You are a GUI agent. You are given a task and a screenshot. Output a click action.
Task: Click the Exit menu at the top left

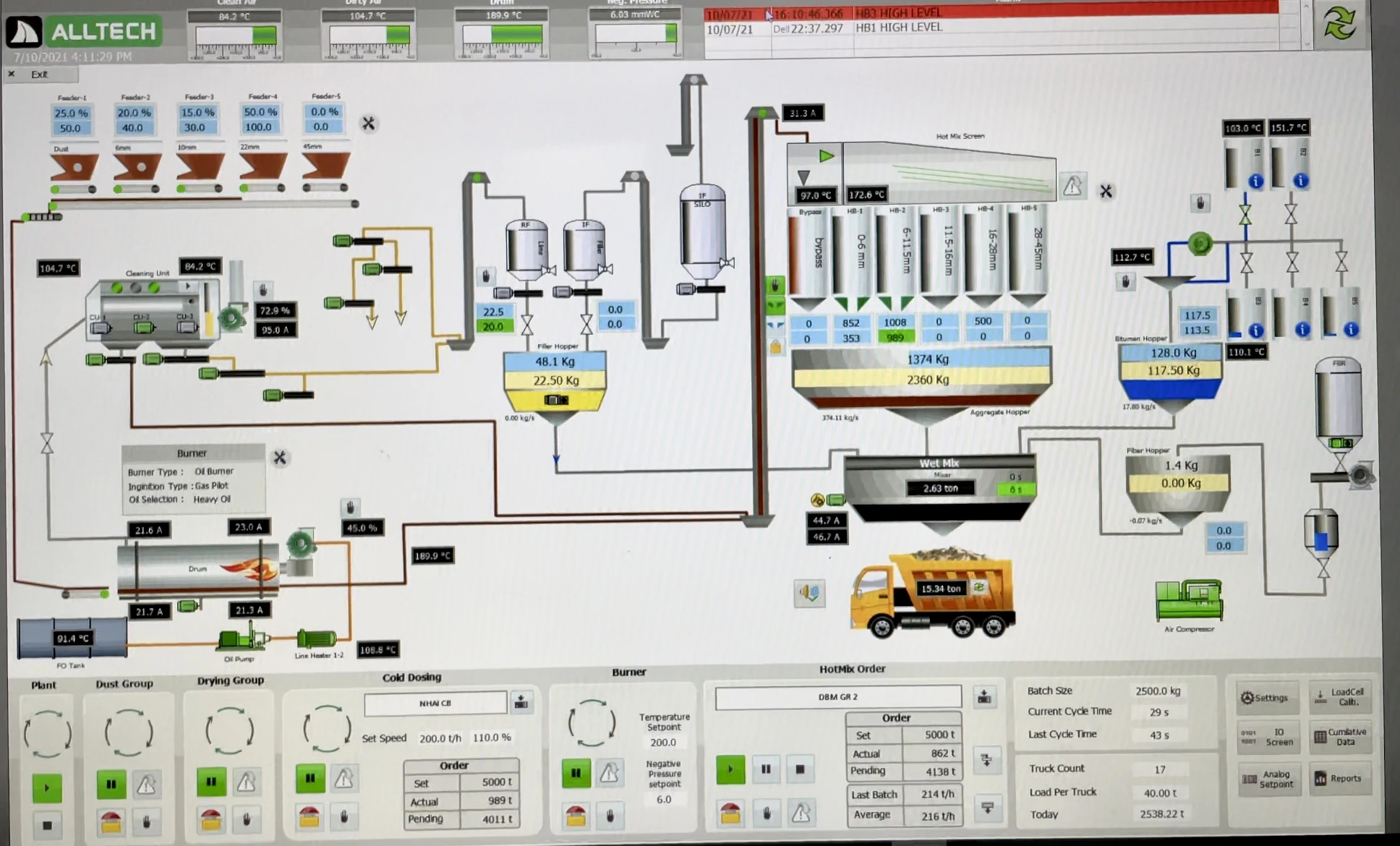(41, 74)
